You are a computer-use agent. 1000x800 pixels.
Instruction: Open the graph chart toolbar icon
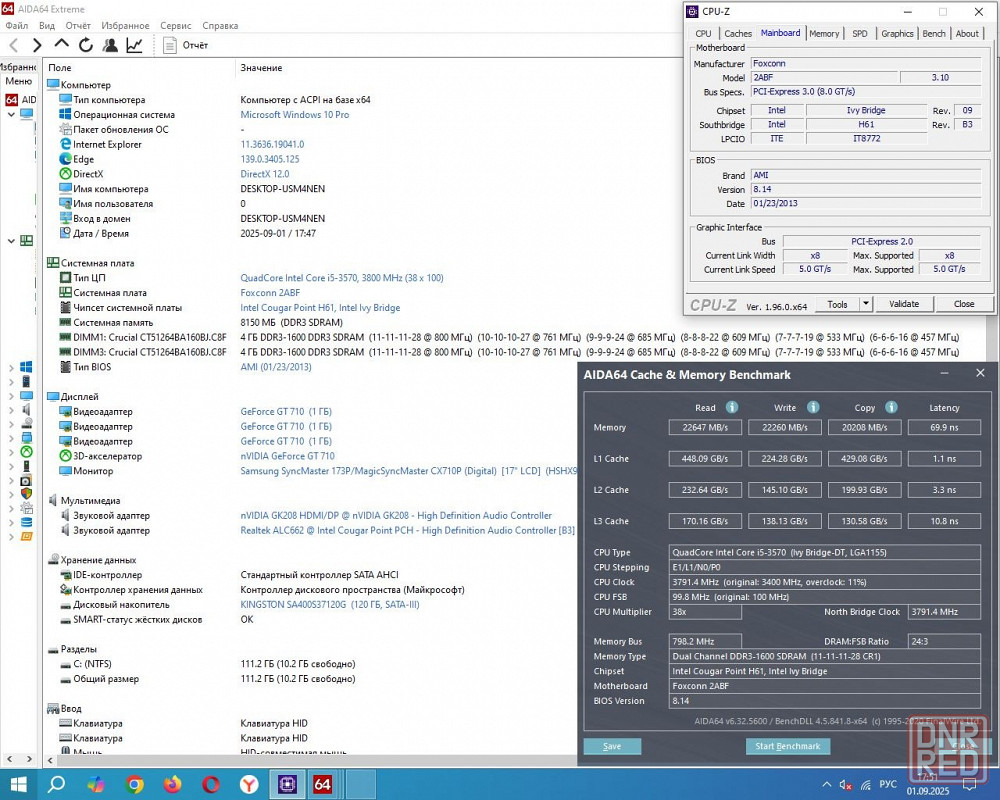tap(134, 45)
